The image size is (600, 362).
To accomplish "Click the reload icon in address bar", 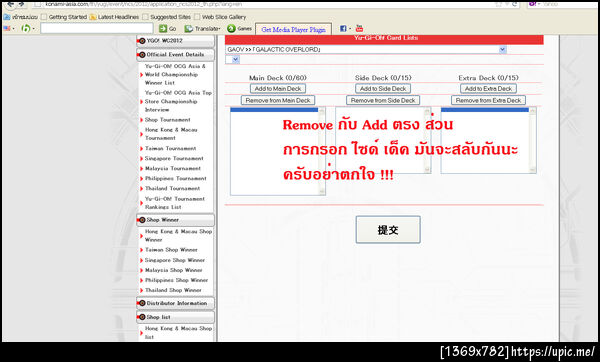I will pos(515,4).
